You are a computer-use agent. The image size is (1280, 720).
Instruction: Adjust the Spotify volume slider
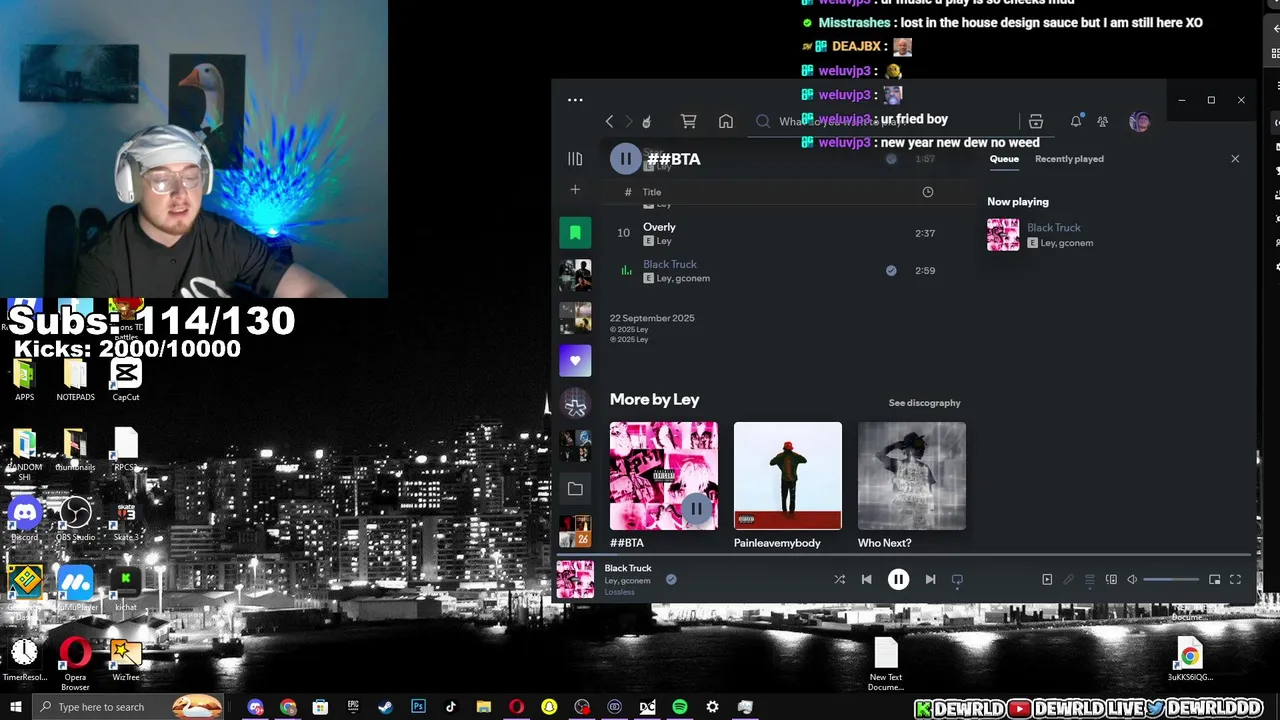(x=1171, y=580)
